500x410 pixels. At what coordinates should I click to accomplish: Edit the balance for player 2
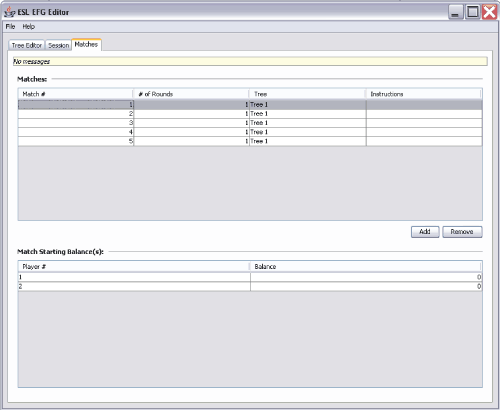click(366, 286)
